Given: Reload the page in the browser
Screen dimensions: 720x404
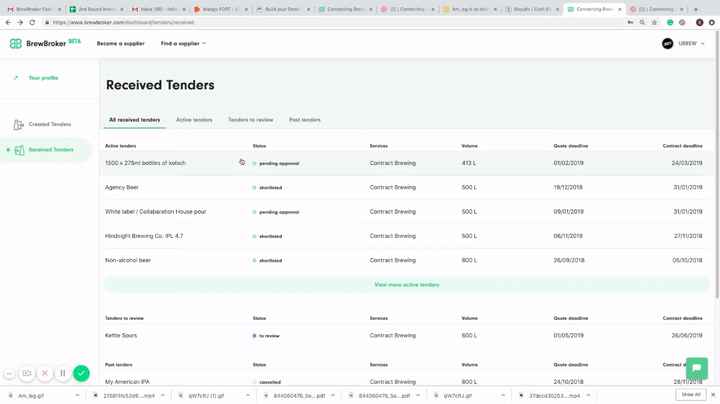Looking at the screenshot, I should pyautogui.click(x=32, y=22).
